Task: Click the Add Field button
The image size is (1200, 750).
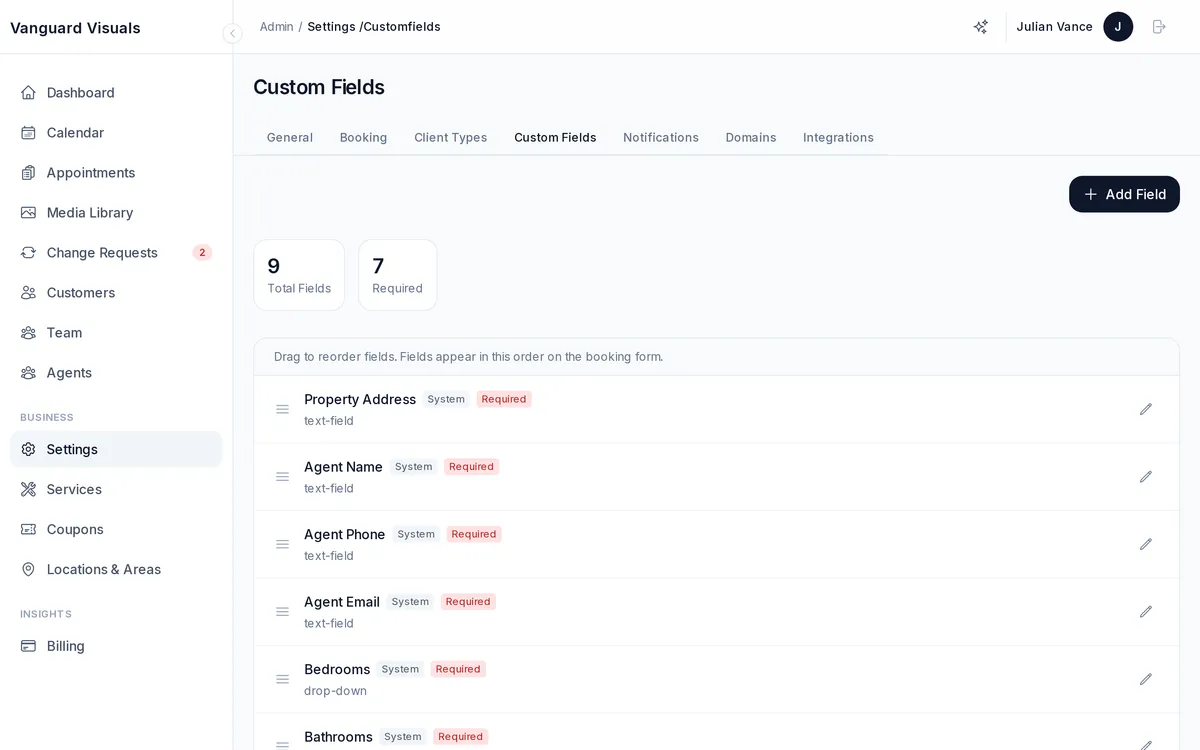Action: tap(1124, 194)
